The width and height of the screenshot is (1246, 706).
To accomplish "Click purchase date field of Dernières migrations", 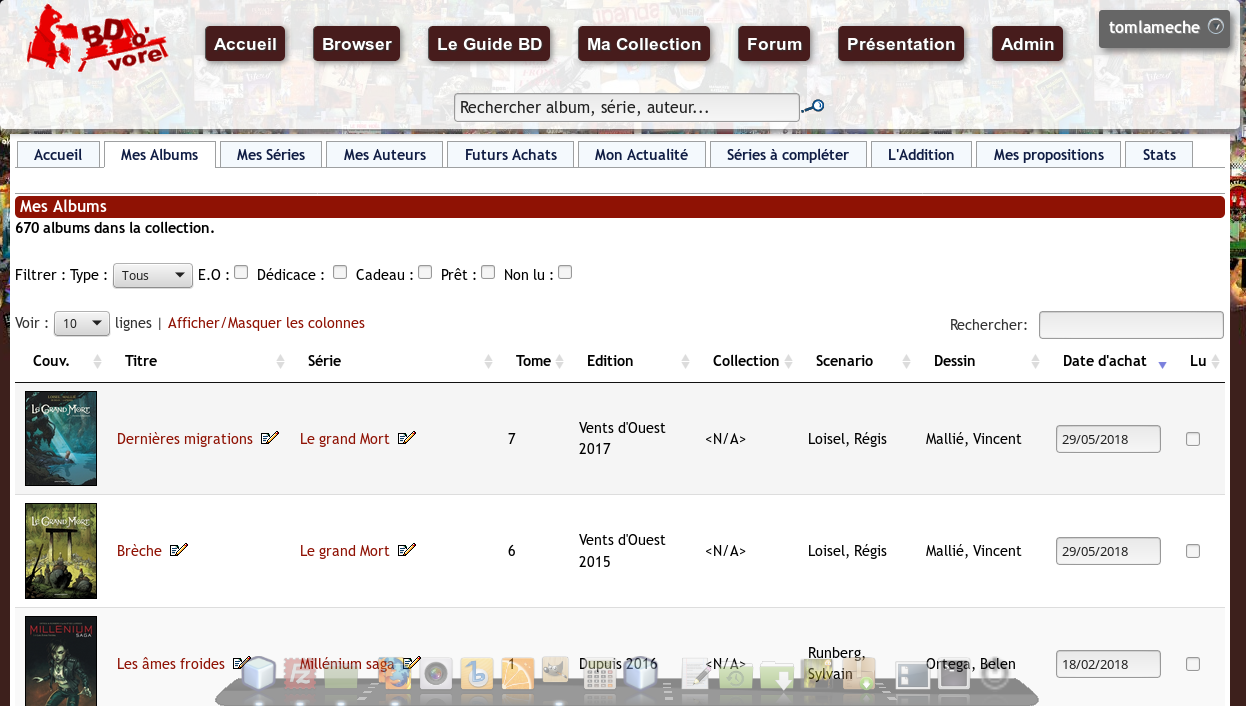I will click(x=1108, y=439).
